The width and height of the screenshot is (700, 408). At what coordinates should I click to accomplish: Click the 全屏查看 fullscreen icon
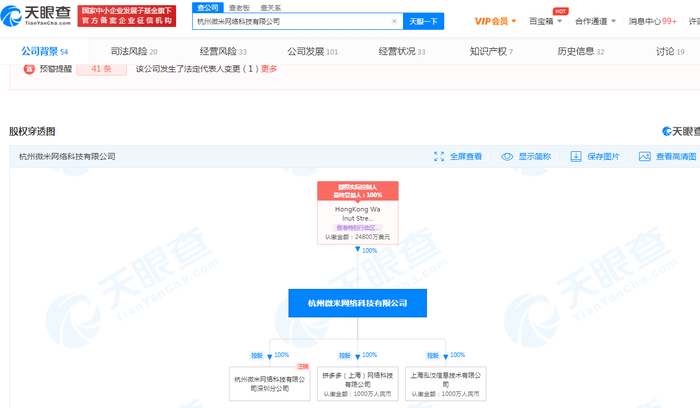coord(439,156)
